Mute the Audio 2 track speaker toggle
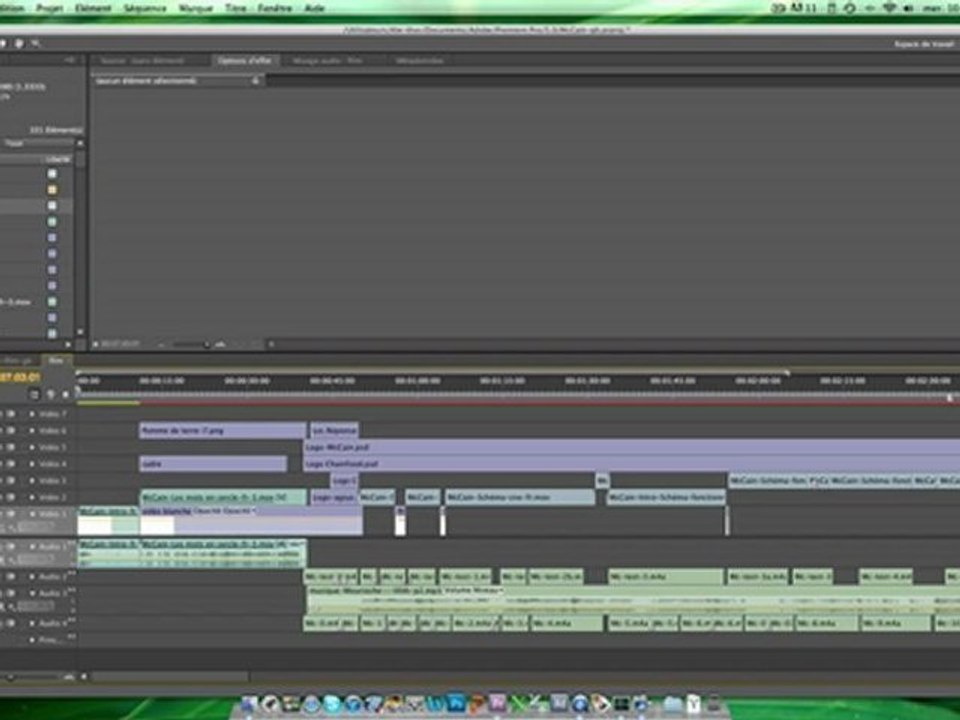Image resolution: width=960 pixels, height=720 pixels. coord(11,576)
